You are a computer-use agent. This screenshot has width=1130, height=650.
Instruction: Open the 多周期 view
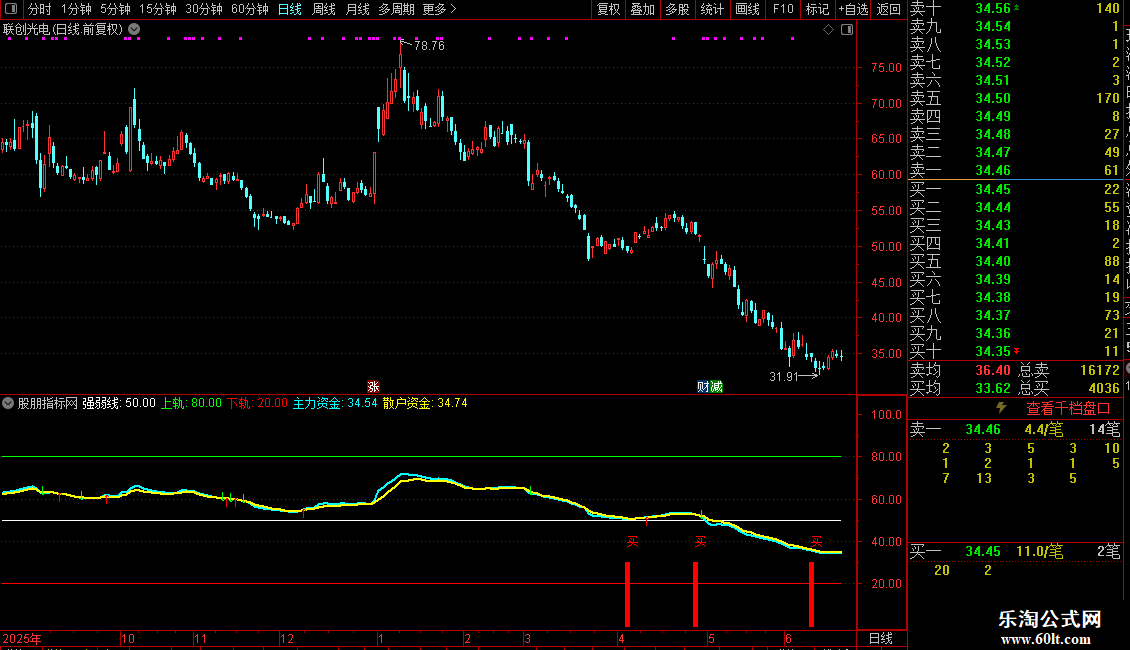[x=396, y=9]
